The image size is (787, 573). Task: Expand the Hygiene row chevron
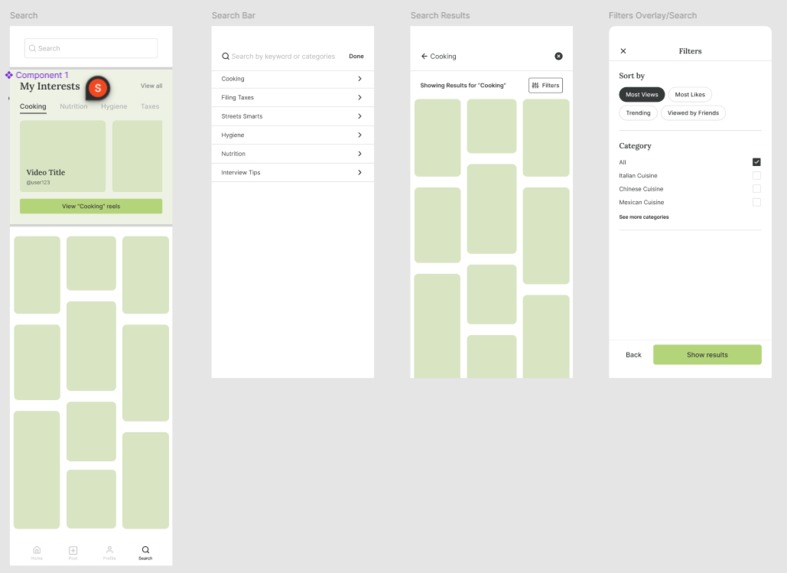pyautogui.click(x=360, y=135)
